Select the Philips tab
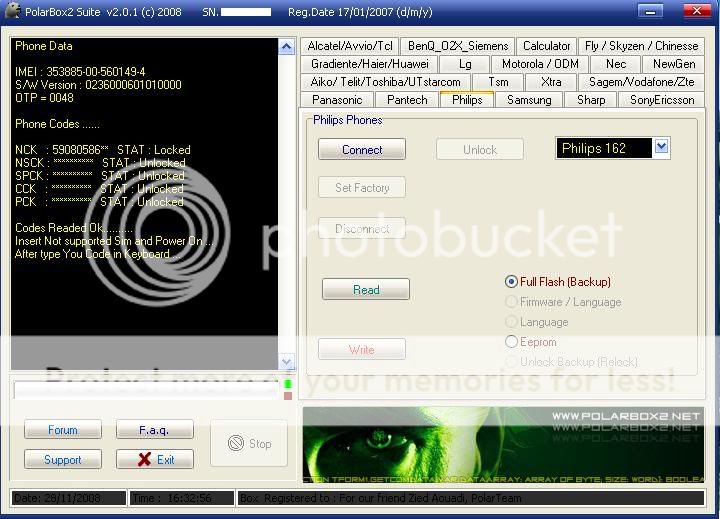Viewport: 720px width, 519px height. coord(467,99)
